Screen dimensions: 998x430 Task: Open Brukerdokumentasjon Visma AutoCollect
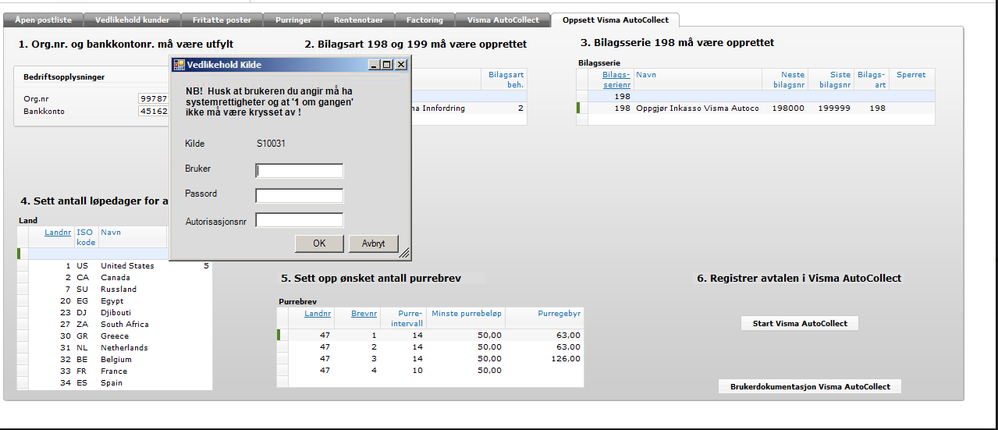(810, 386)
